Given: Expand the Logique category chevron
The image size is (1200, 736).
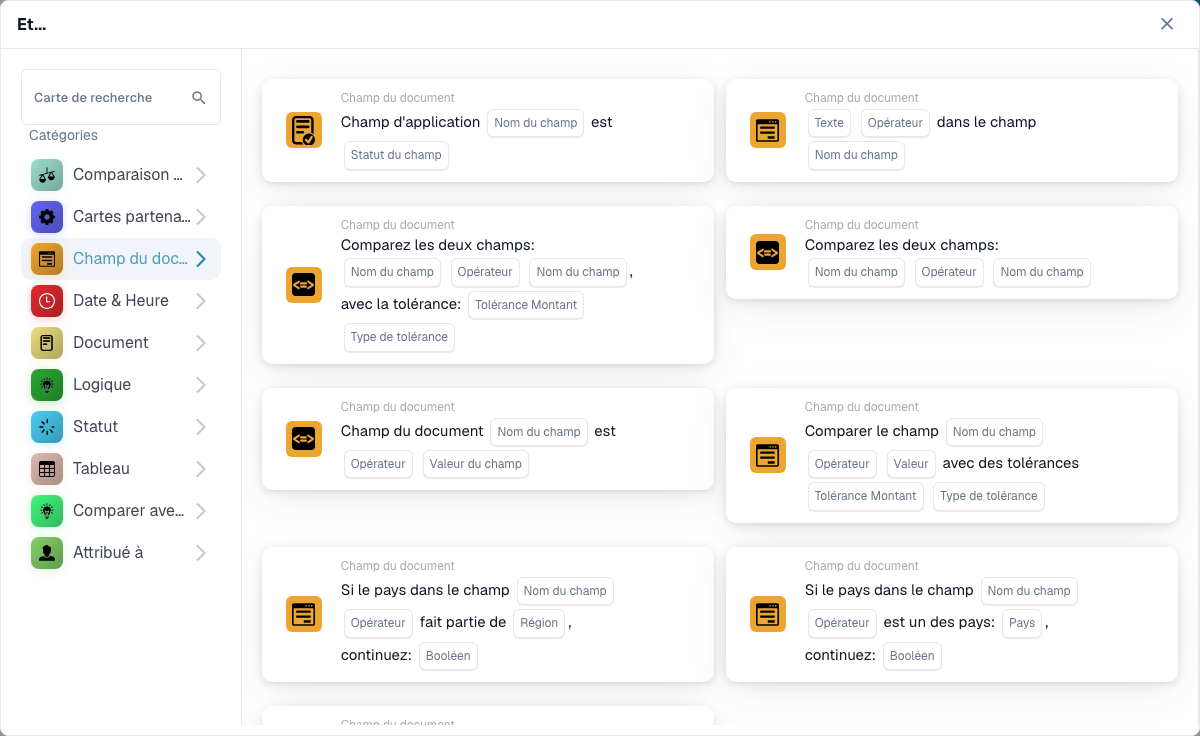Looking at the screenshot, I should [201, 385].
